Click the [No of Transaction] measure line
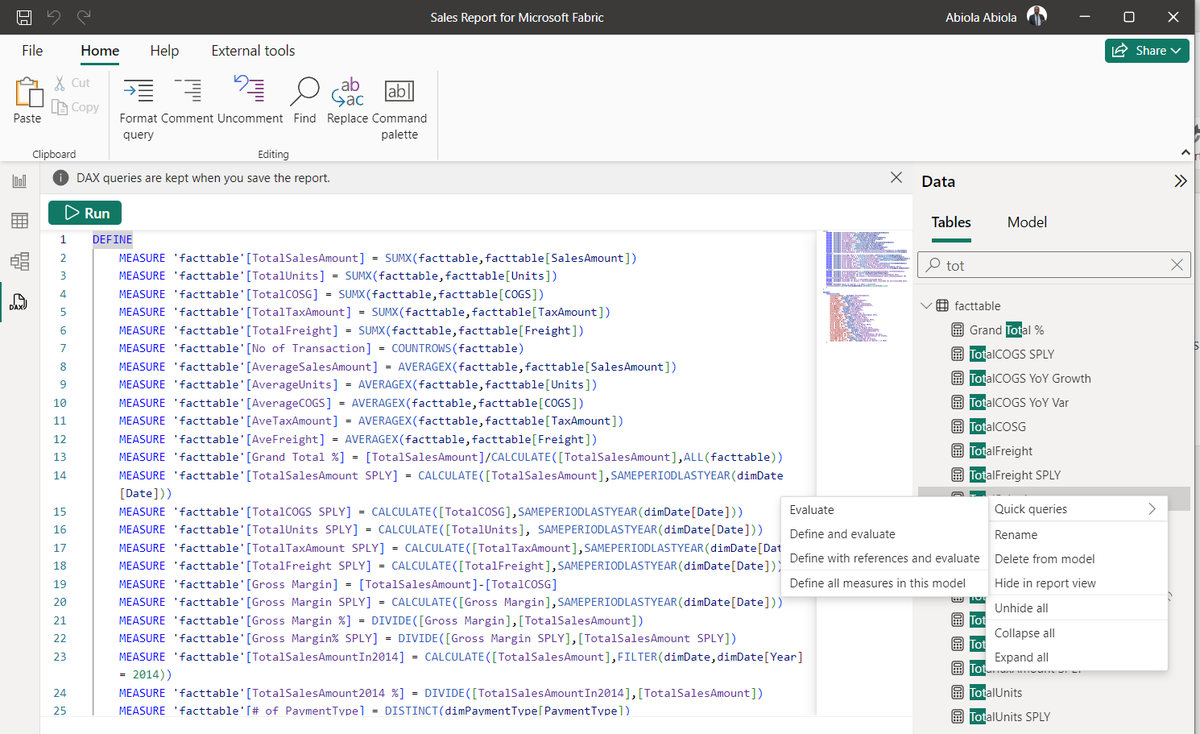The width and height of the screenshot is (1200, 734). pos(321,348)
